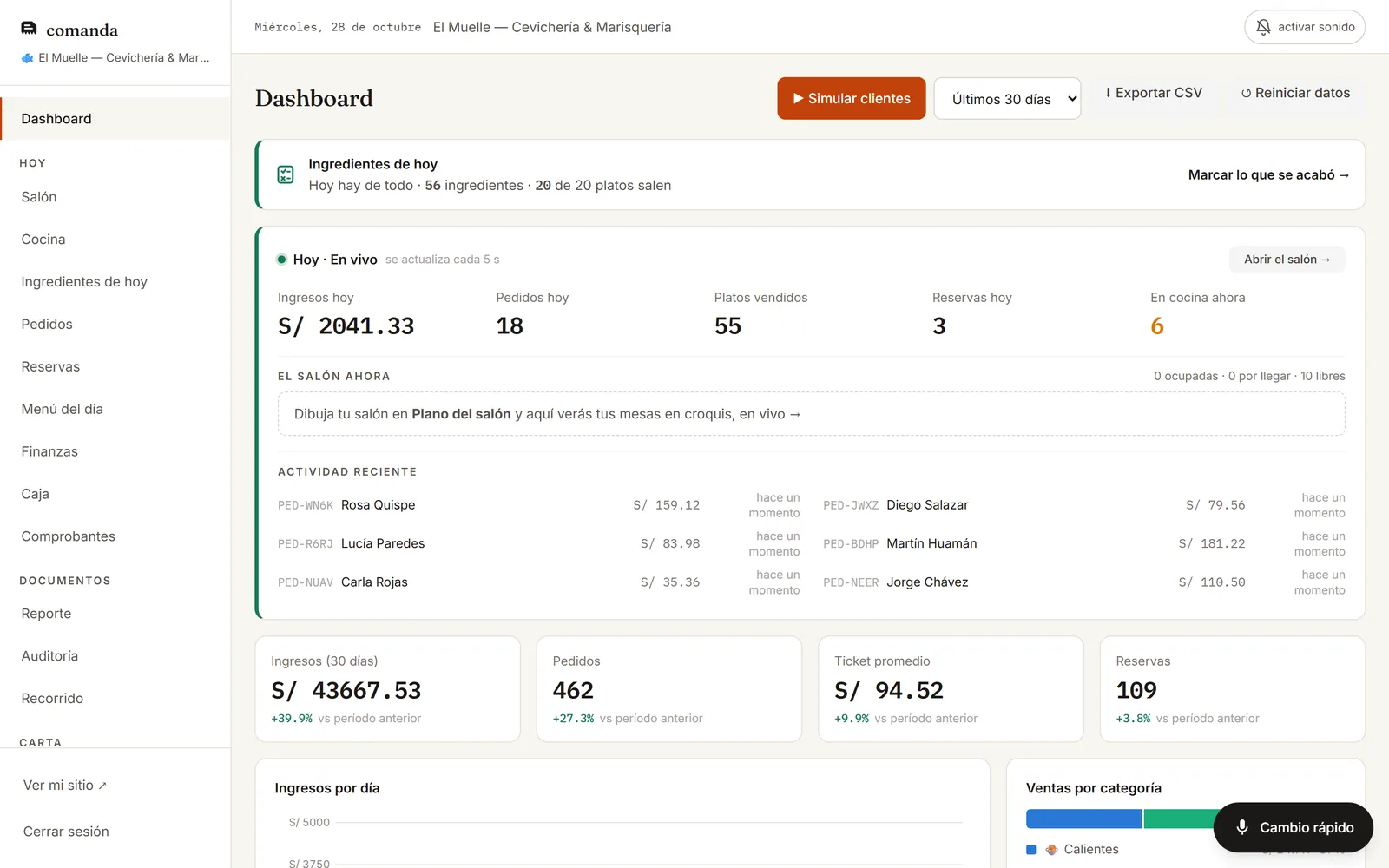Click order PED-NUAV Carla Rojas
The width and height of the screenshot is (1389, 868).
pyautogui.click(x=538, y=582)
